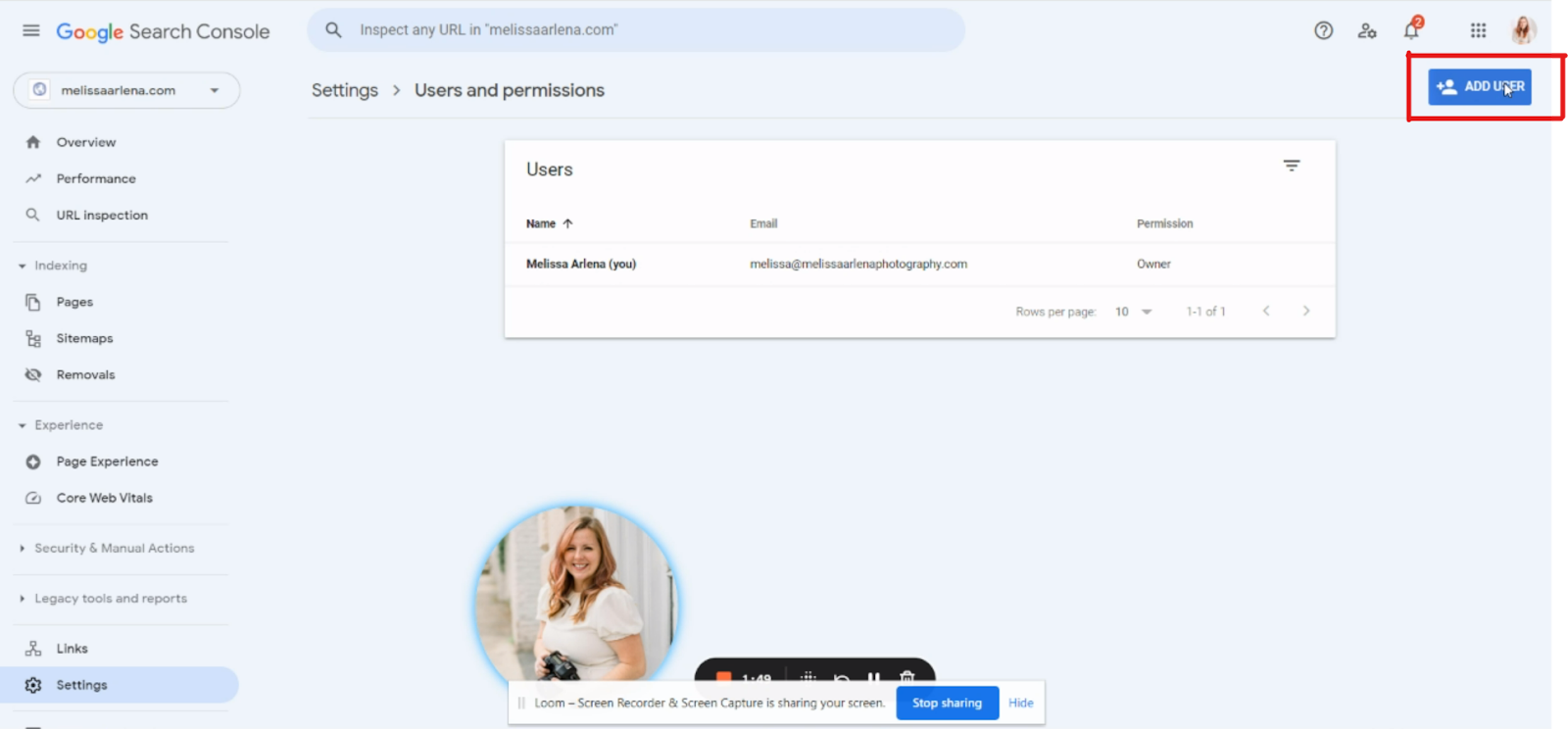Click the ADD USER button
Screen dimensions: 1568x729
1480,86
